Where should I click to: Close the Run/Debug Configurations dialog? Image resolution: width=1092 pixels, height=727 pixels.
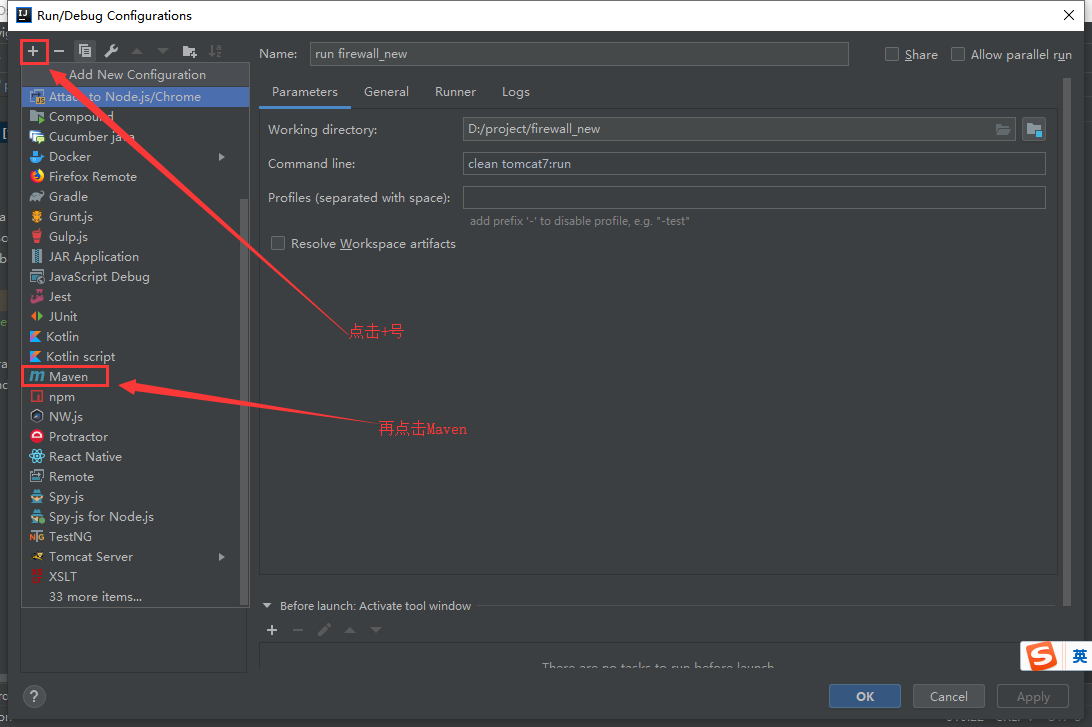(x=1069, y=15)
